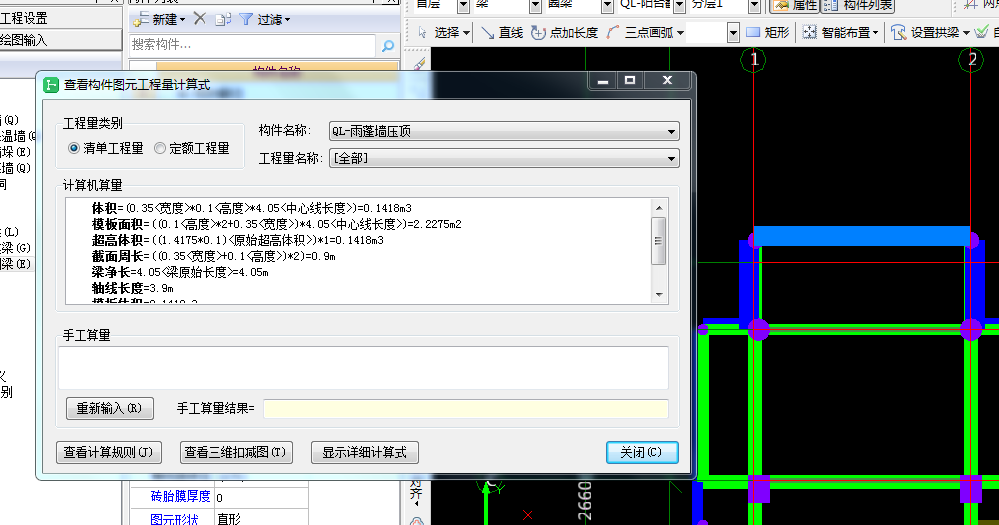
Task: Open the 绘图输入 panel tab
Action: pos(61,40)
